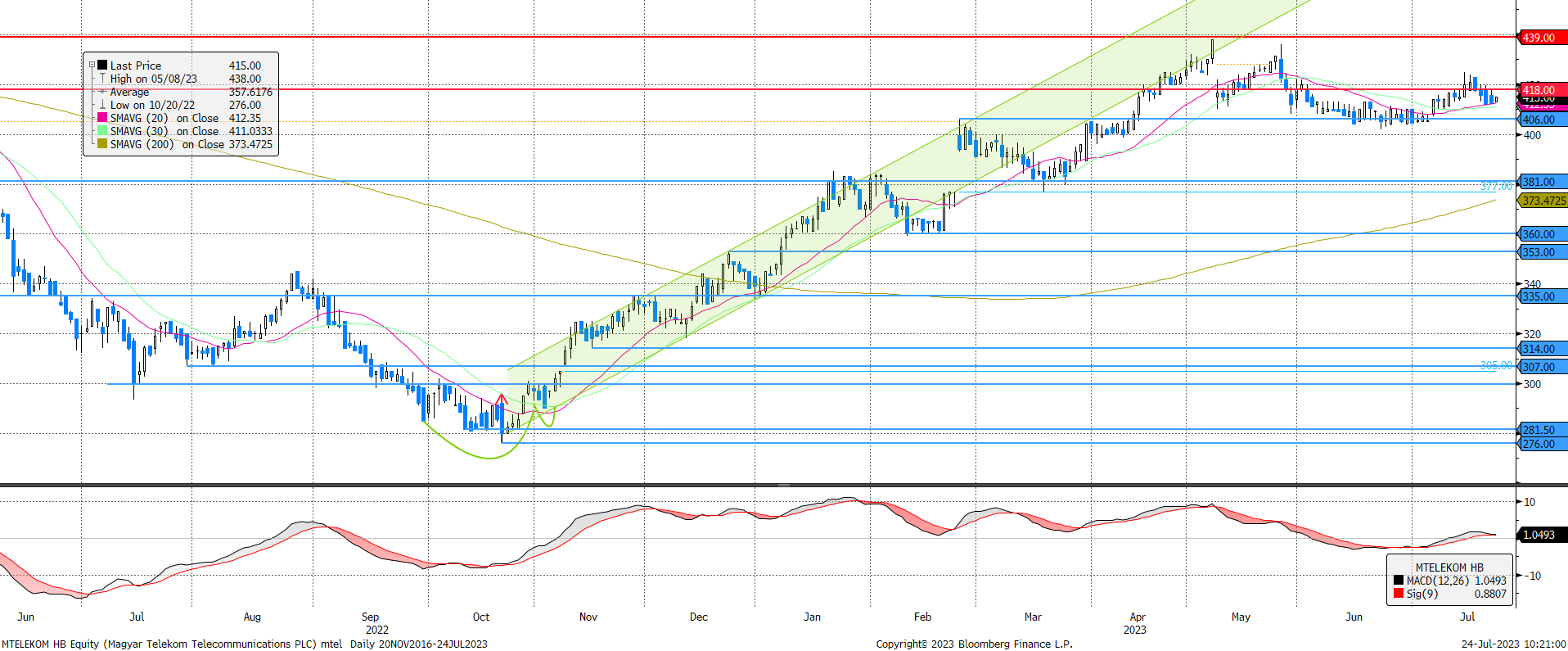Click the magenta SMAVG (20) color swatch

102,118
